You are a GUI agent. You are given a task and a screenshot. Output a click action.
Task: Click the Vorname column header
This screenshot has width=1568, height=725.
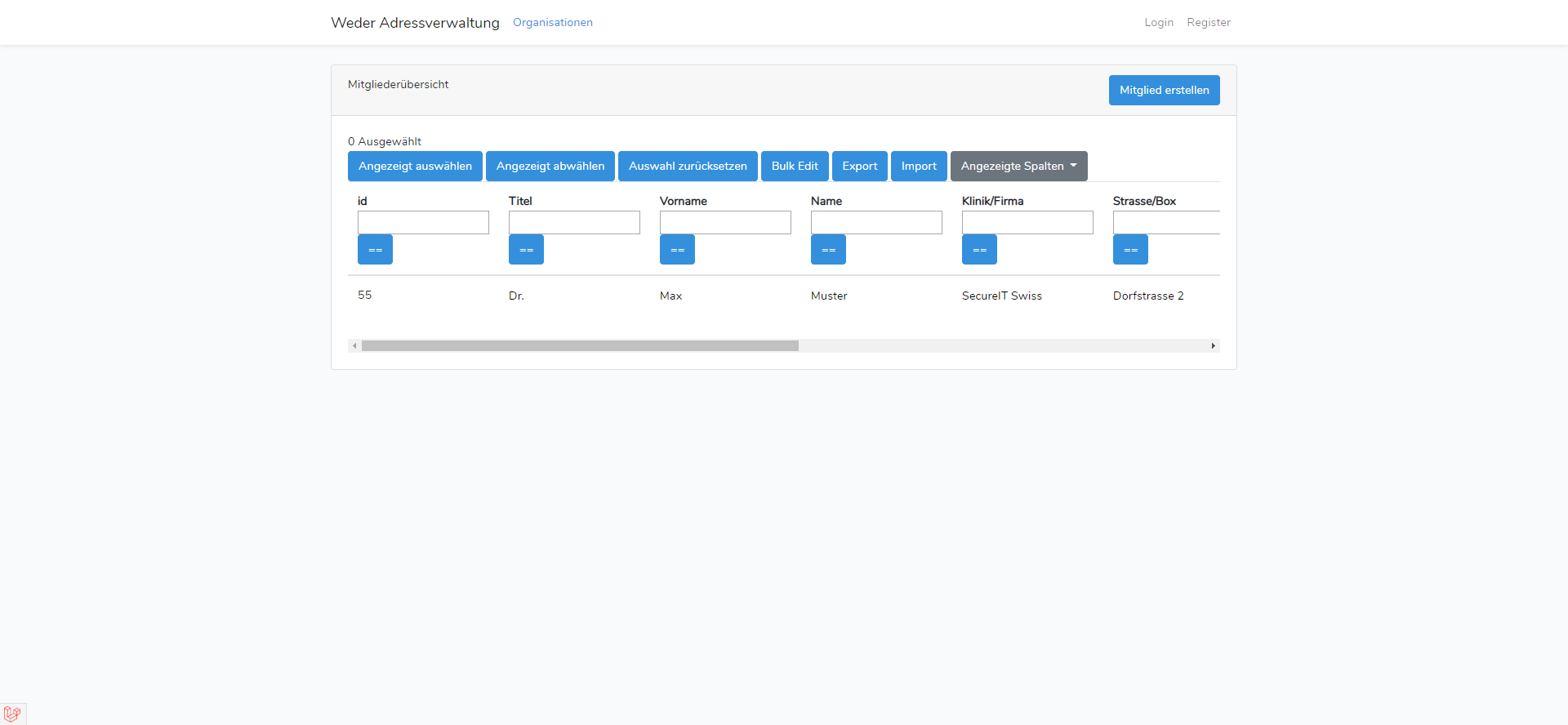684,201
